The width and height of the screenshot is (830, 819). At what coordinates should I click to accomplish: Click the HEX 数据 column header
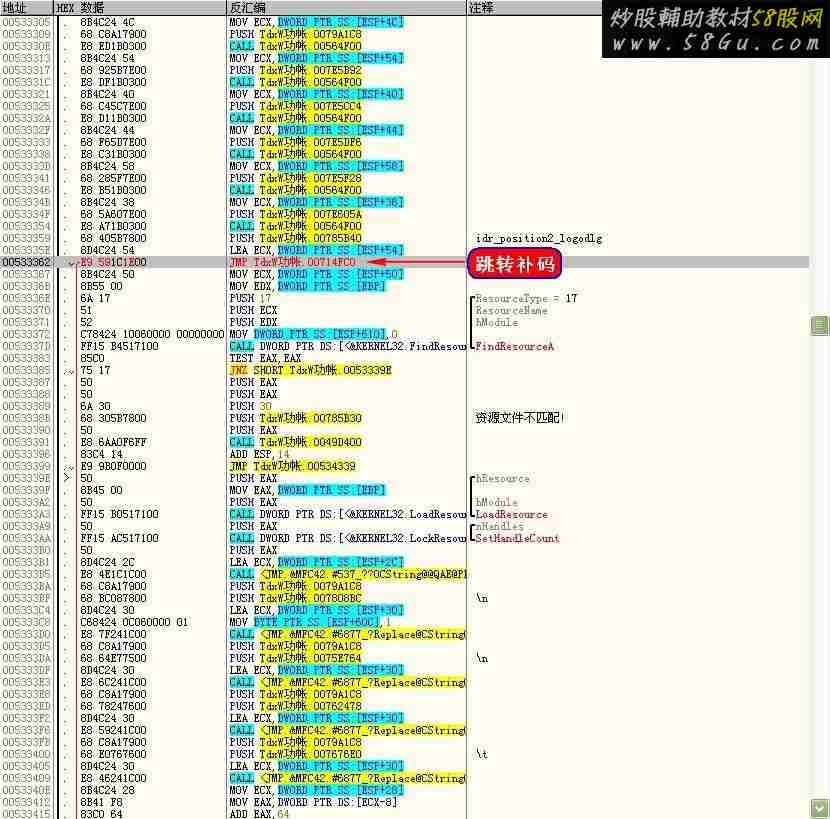click(140, 8)
